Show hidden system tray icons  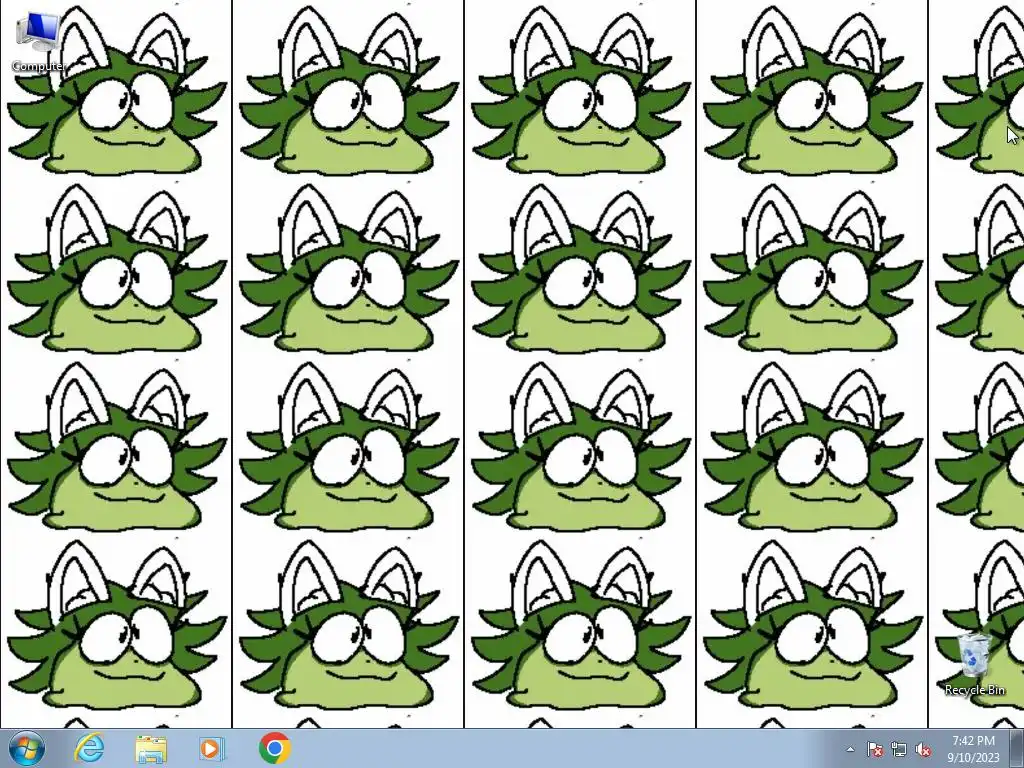click(x=850, y=749)
